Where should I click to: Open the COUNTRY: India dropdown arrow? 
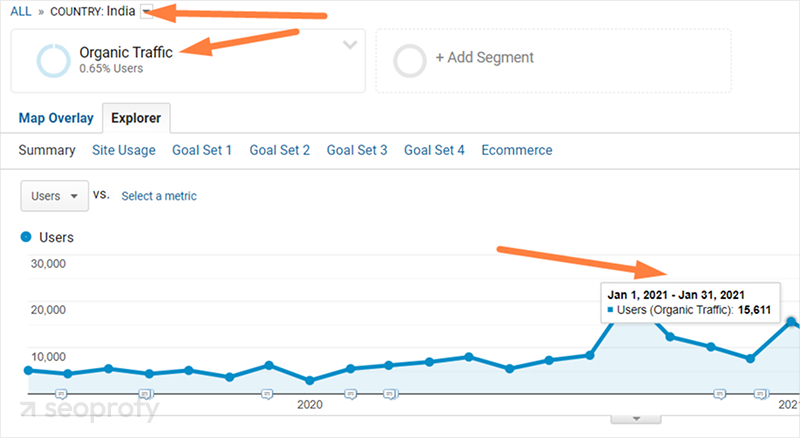(147, 11)
